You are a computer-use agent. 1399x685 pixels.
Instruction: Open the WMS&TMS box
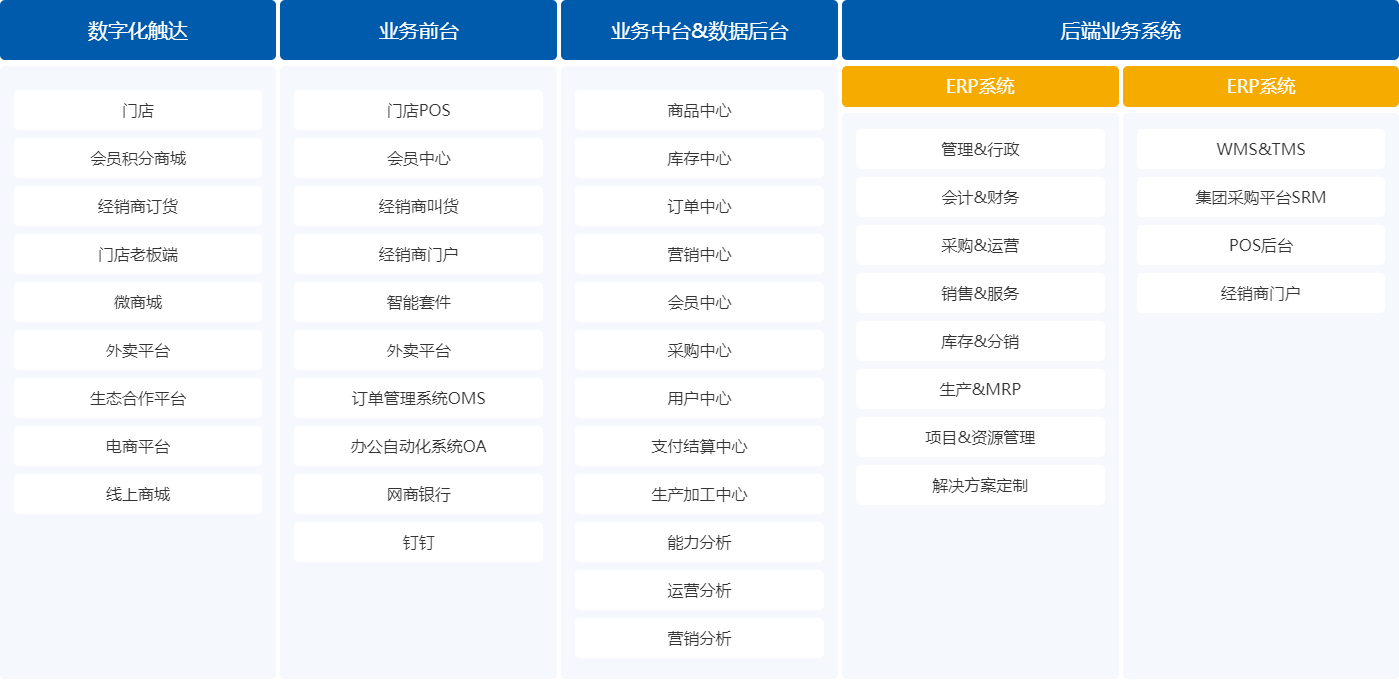point(1261,149)
